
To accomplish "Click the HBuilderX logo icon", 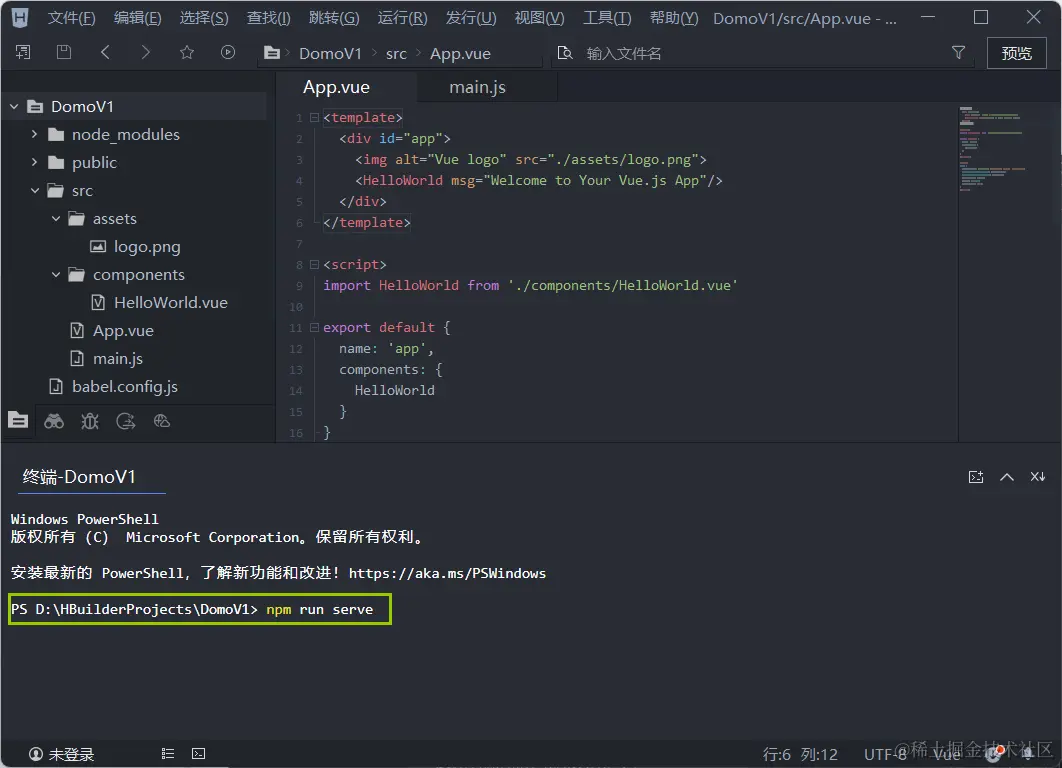I will click(x=20, y=18).
